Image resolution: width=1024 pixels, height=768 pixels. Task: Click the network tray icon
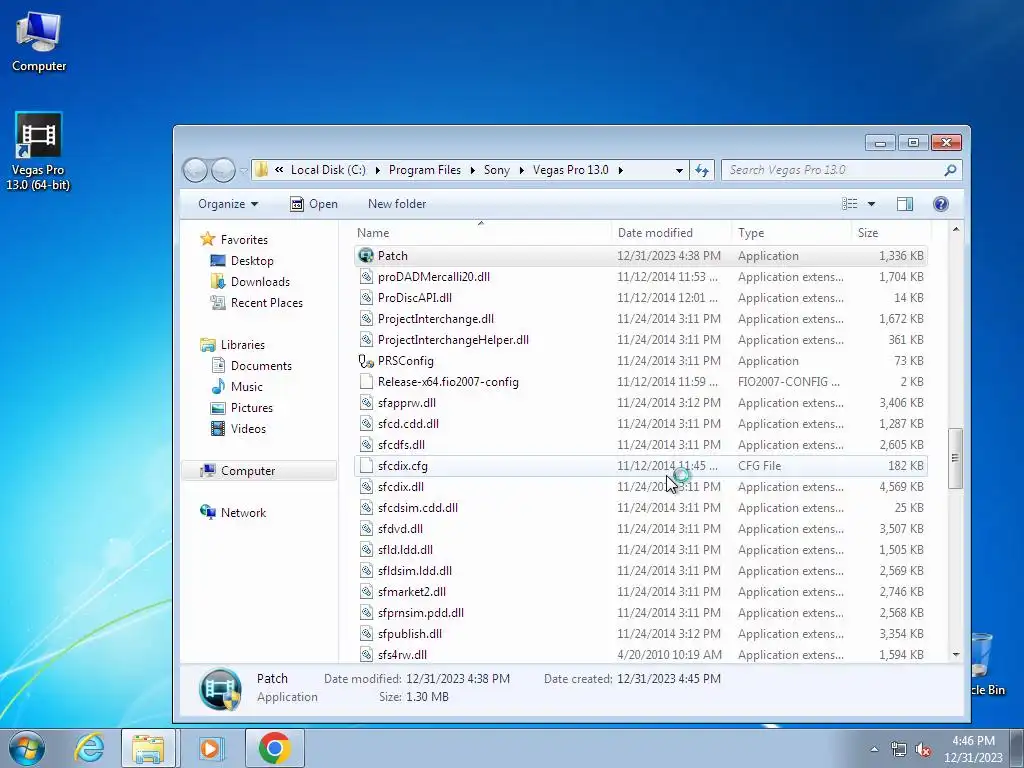(x=899, y=750)
